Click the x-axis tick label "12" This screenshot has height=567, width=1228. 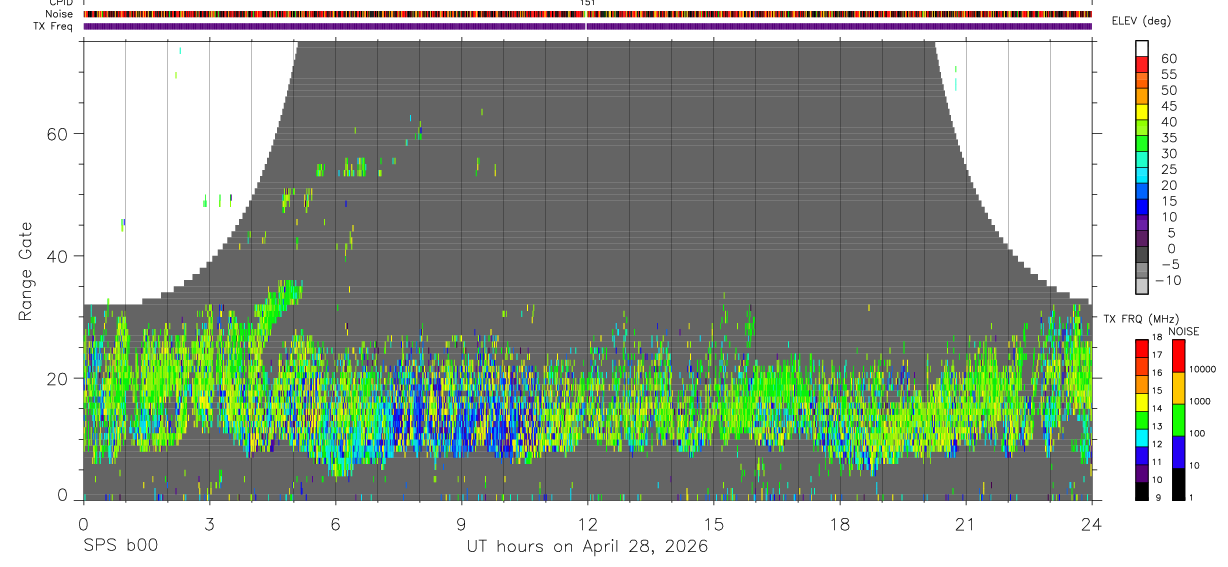pyautogui.click(x=587, y=524)
